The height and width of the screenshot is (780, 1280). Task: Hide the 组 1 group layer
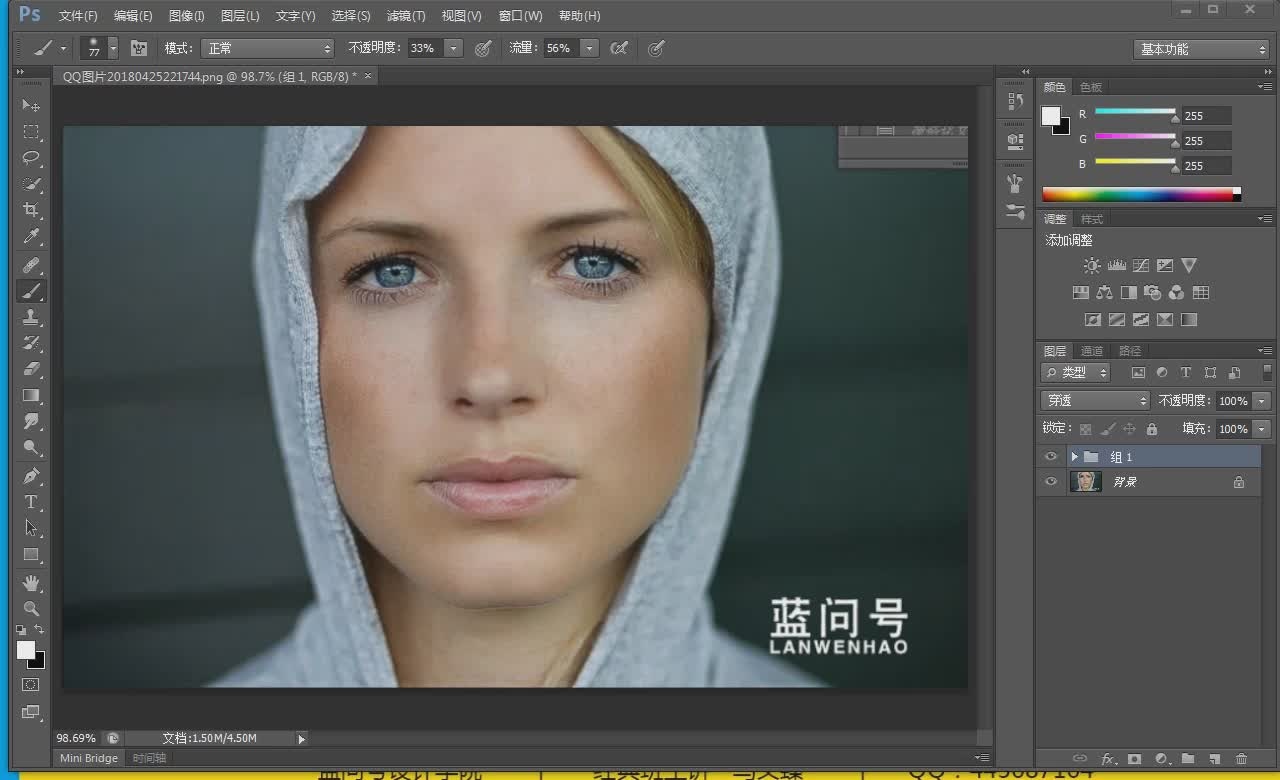coord(1050,457)
